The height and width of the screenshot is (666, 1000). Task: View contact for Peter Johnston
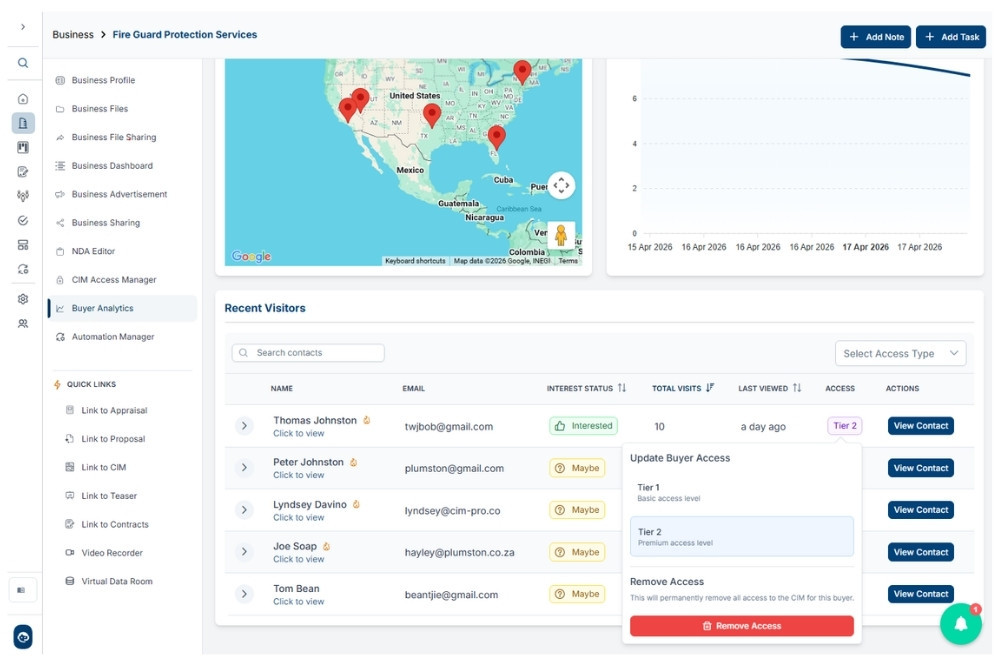921,468
